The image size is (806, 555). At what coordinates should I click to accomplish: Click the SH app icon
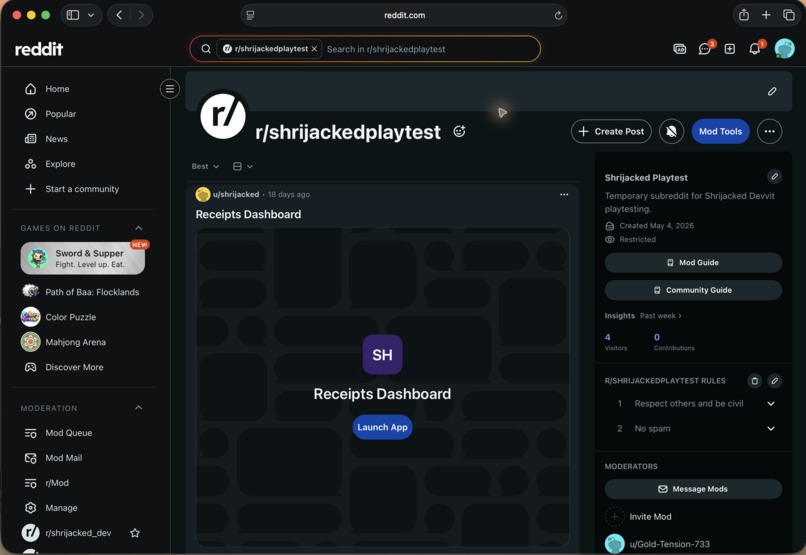coord(382,355)
